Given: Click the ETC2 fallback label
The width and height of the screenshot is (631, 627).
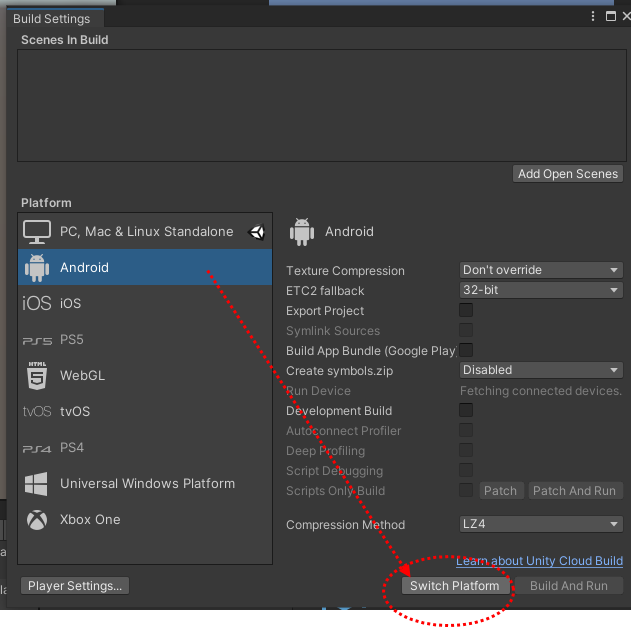Looking at the screenshot, I should 325,291.
